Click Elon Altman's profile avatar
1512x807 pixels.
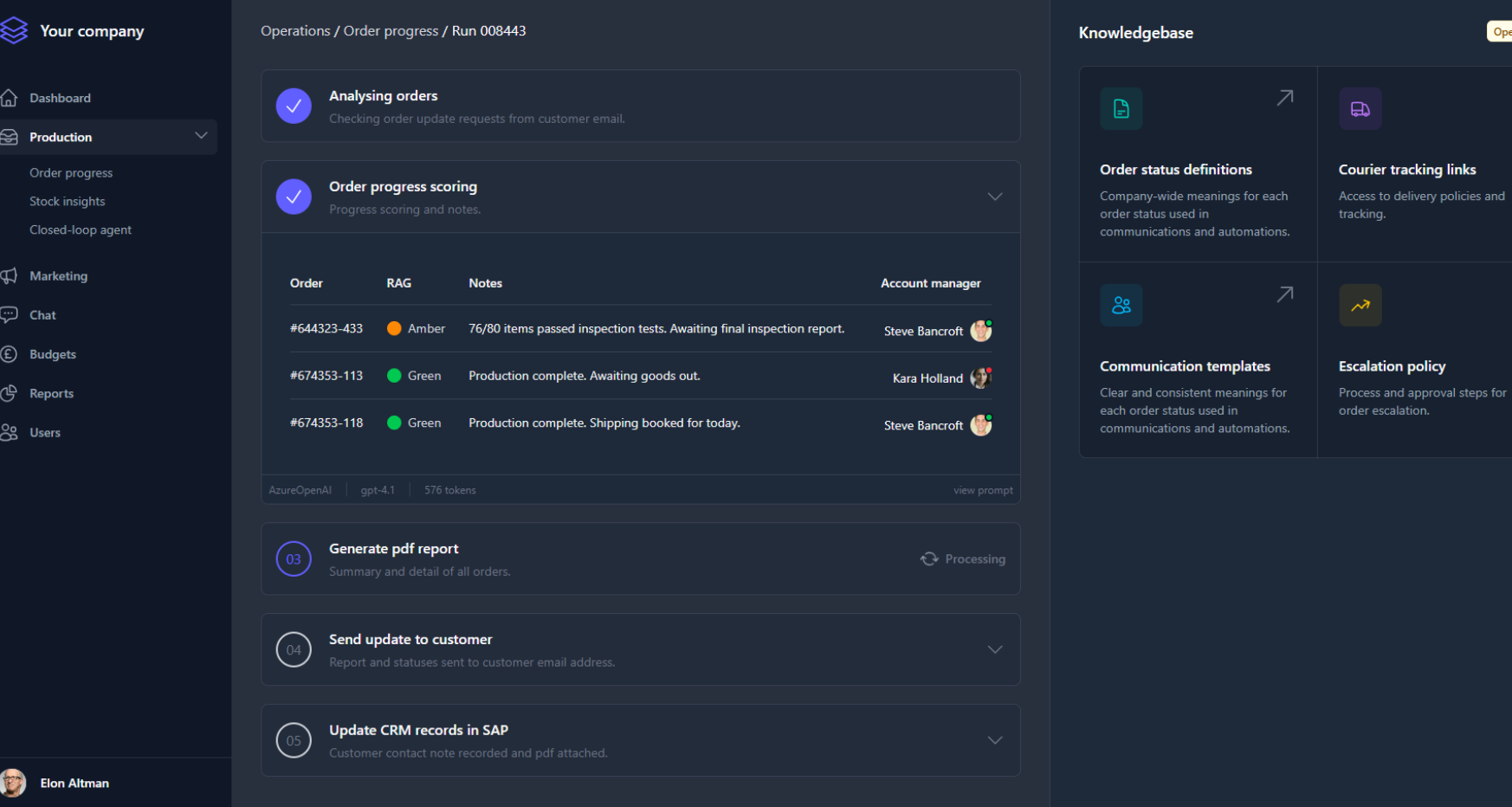(x=13, y=783)
